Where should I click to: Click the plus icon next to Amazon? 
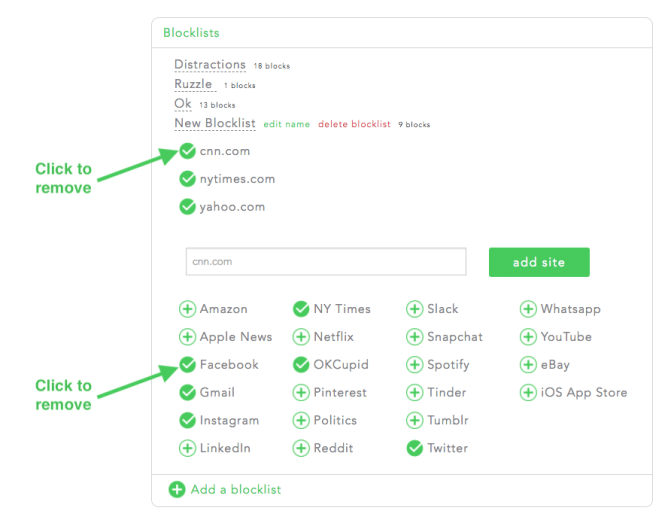(187, 309)
